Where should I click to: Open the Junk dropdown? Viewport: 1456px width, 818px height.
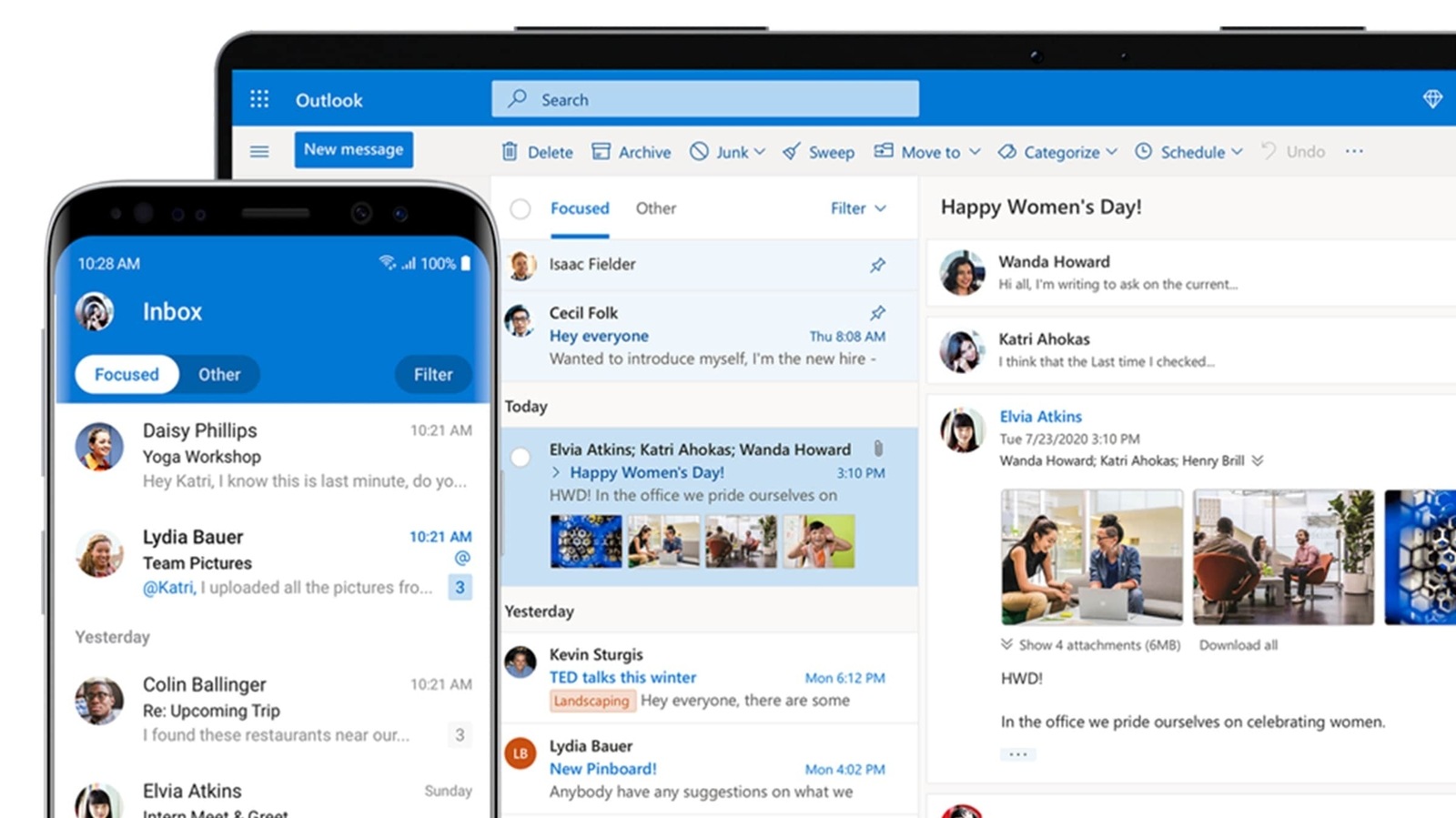pyautogui.click(x=760, y=152)
